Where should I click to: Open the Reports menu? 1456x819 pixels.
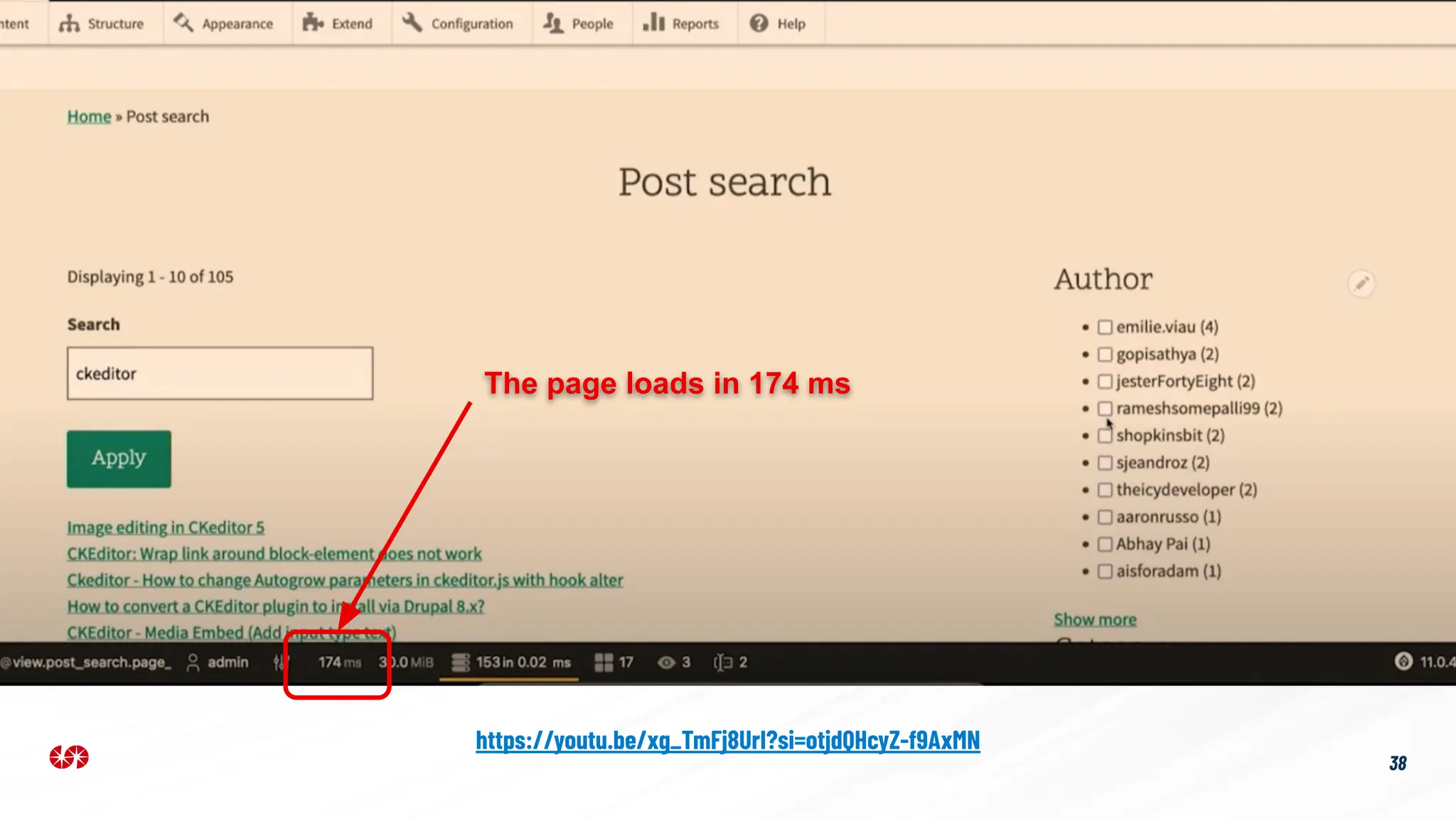point(680,23)
